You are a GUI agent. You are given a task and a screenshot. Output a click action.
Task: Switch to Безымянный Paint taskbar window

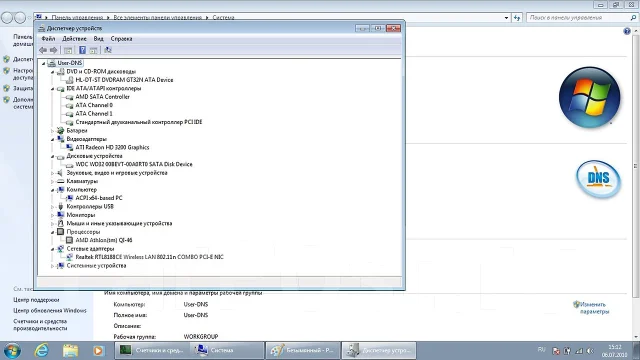[x=303, y=351]
